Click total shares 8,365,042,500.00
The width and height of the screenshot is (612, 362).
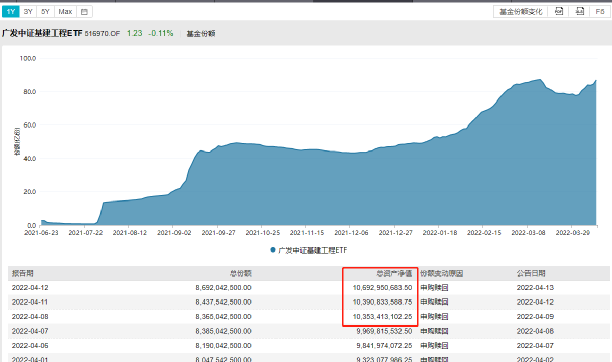[224, 317]
